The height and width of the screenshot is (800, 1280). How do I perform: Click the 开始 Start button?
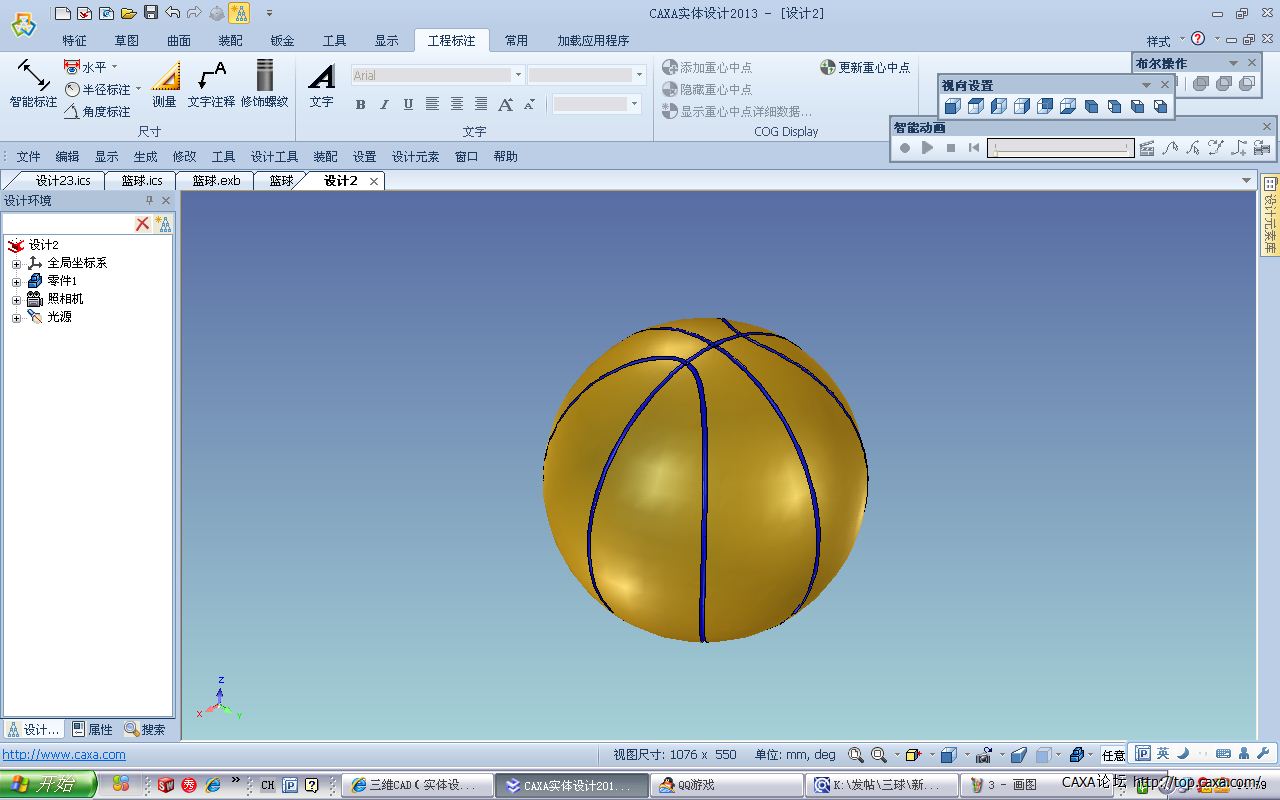pos(48,785)
